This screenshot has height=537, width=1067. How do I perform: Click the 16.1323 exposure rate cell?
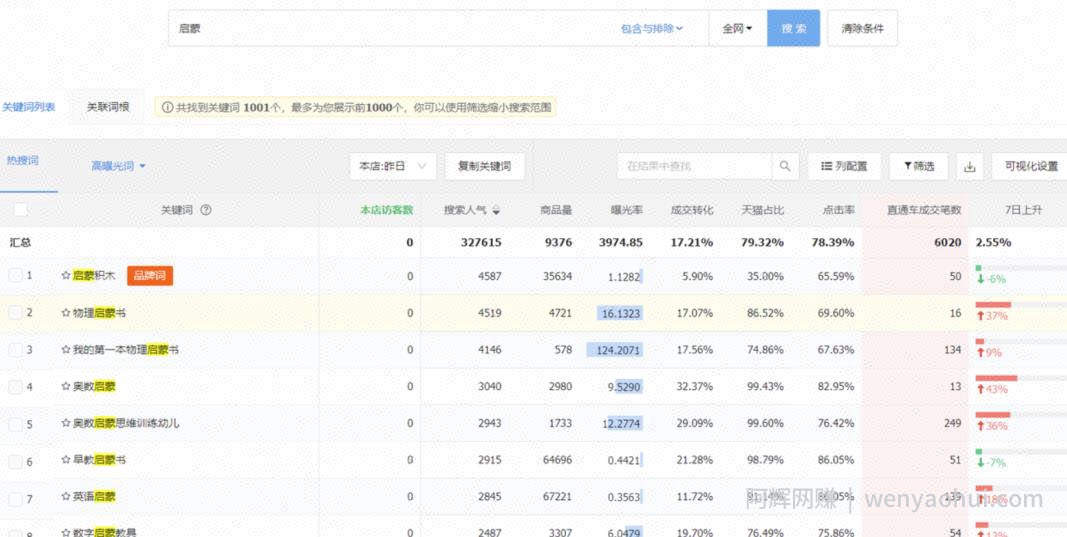click(619, 313)
